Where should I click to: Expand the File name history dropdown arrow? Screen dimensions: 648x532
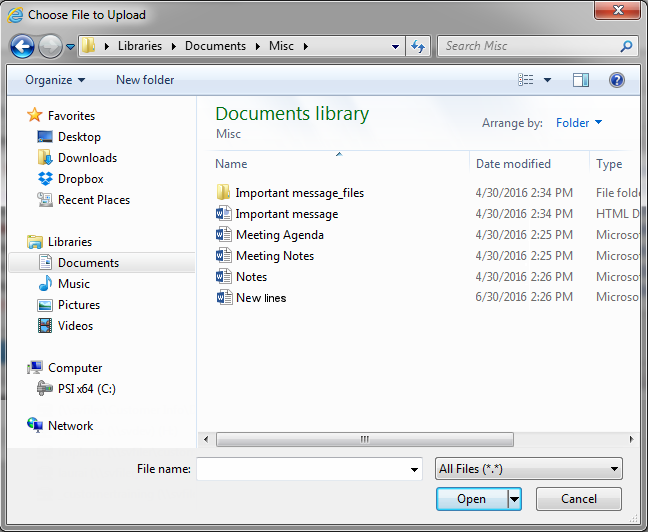[415, 470]
